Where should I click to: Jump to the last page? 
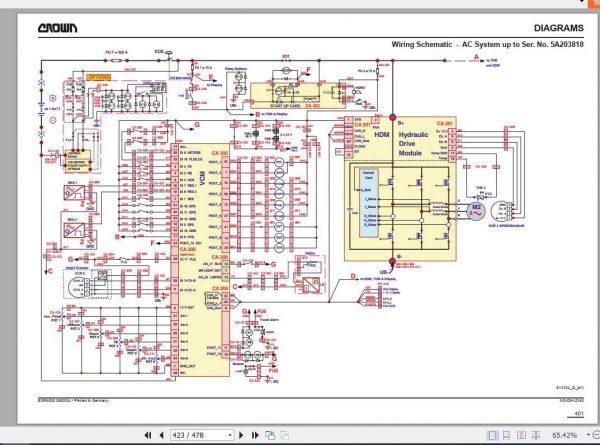[x=255, y=435]
